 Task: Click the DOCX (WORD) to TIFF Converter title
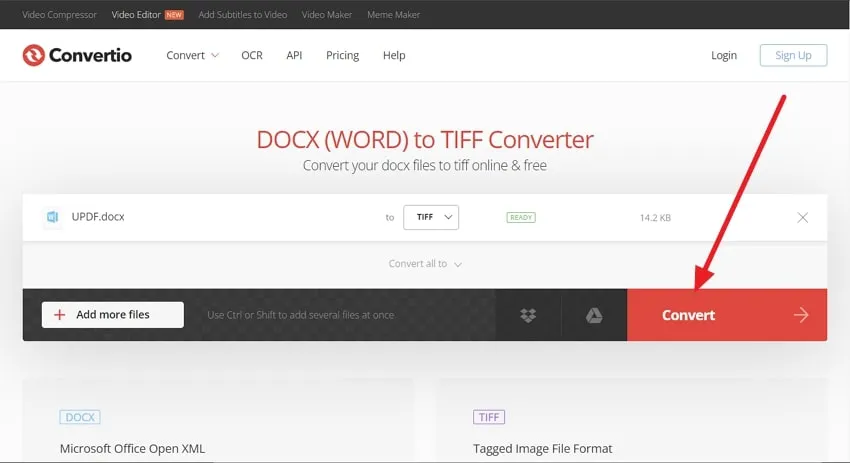(x=425, y=140)
